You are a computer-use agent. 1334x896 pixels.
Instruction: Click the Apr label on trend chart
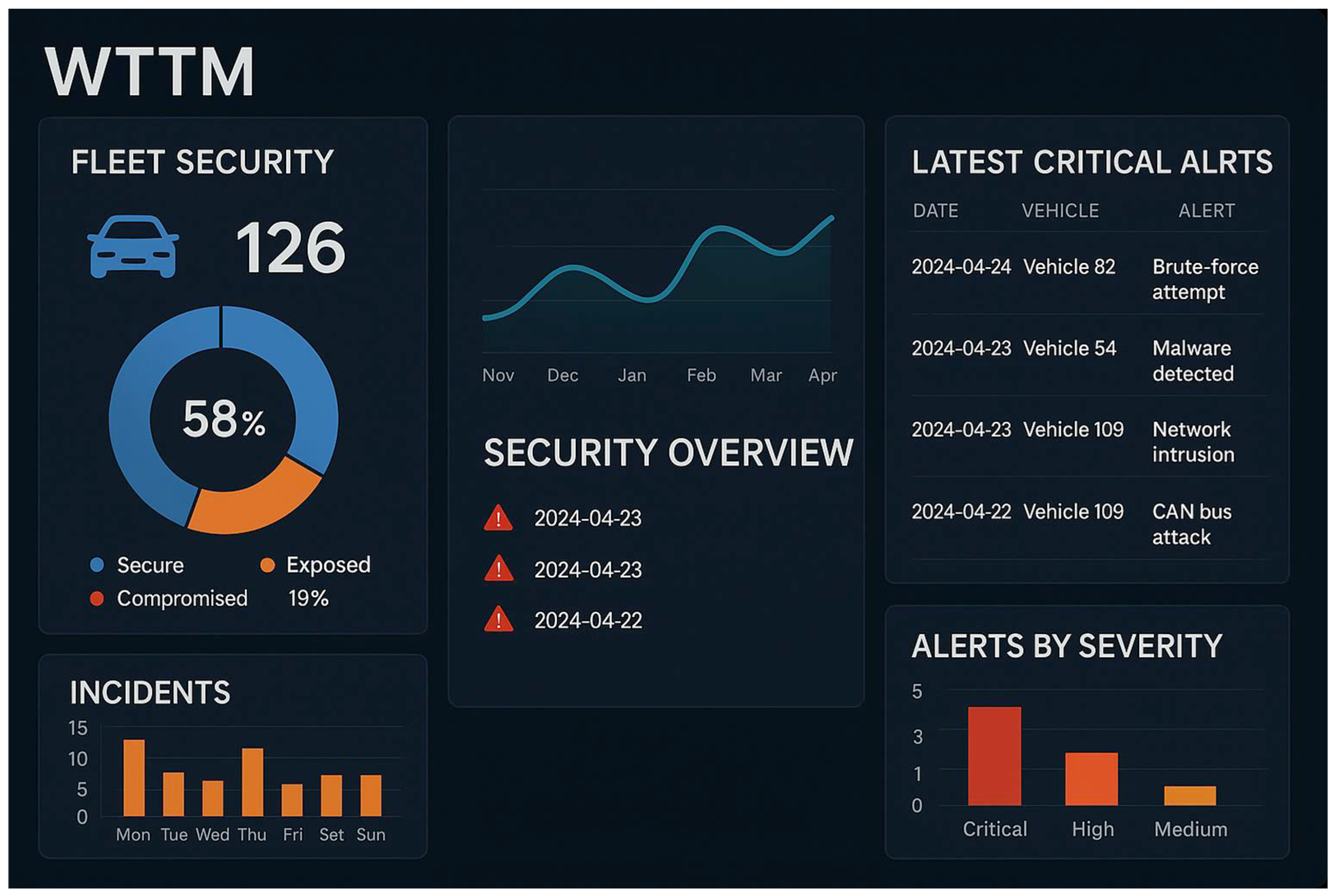pyautogui.click(x=822, y=376)
